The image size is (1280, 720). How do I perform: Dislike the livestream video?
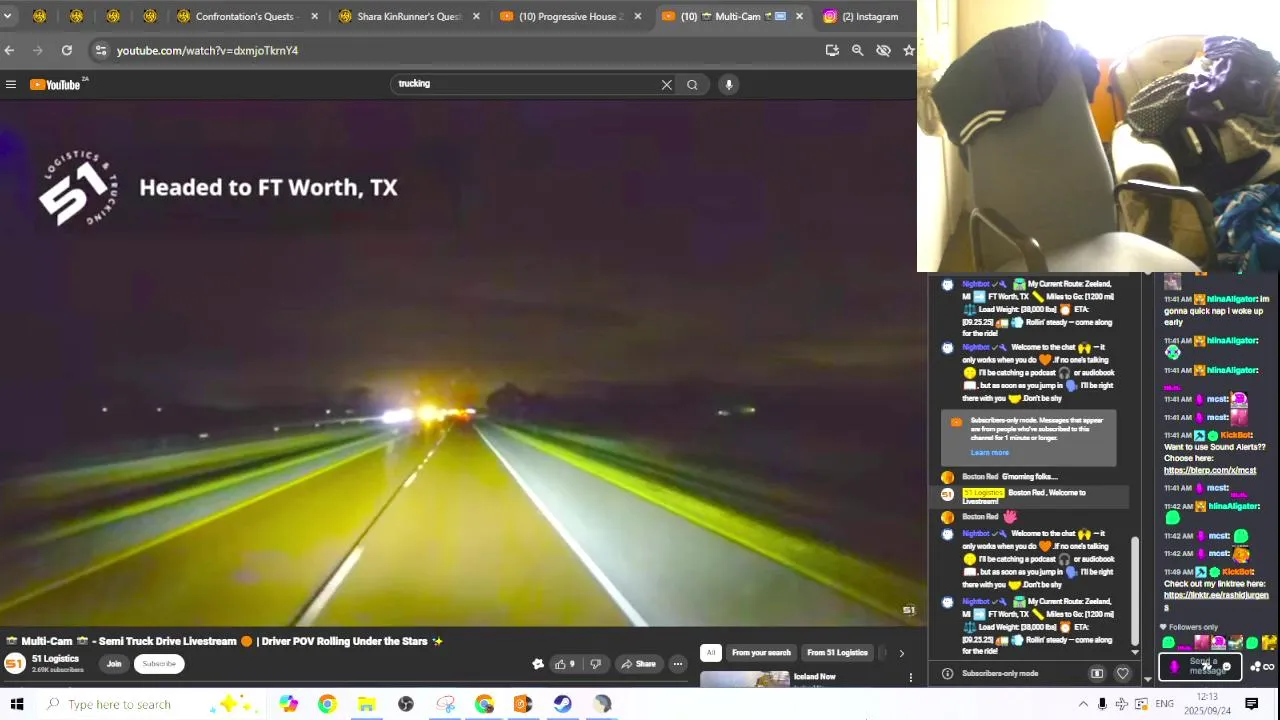point(595,664)
